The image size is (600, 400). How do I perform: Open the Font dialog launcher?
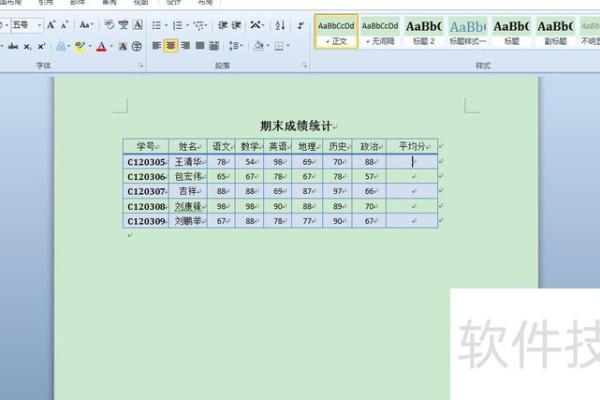pyautogui.click(x=140, y=65)
